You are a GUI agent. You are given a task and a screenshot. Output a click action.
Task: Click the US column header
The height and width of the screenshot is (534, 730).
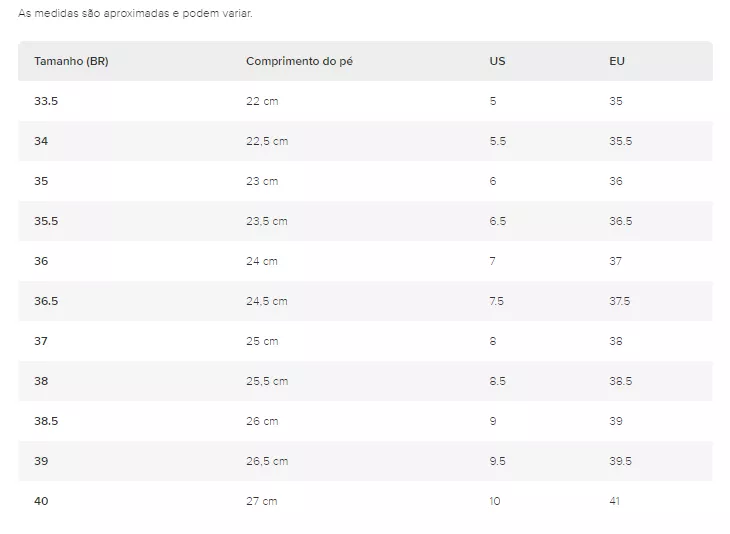click(x=497, y=61)
